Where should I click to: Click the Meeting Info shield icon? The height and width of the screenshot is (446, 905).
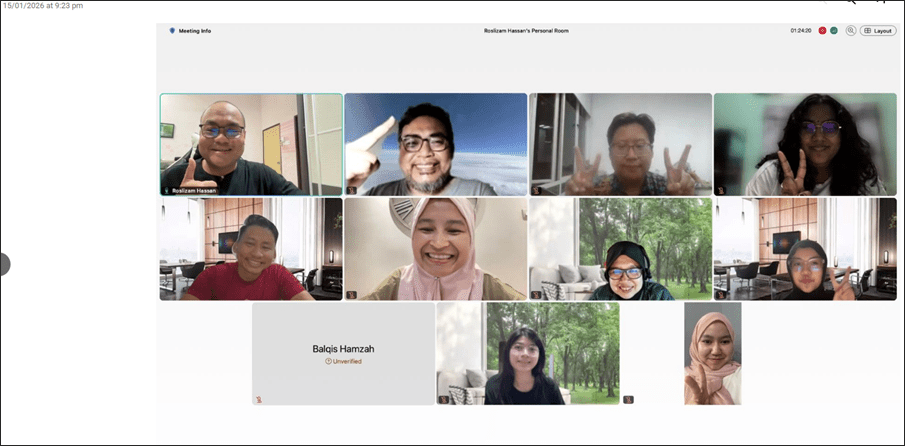point(172,31)
